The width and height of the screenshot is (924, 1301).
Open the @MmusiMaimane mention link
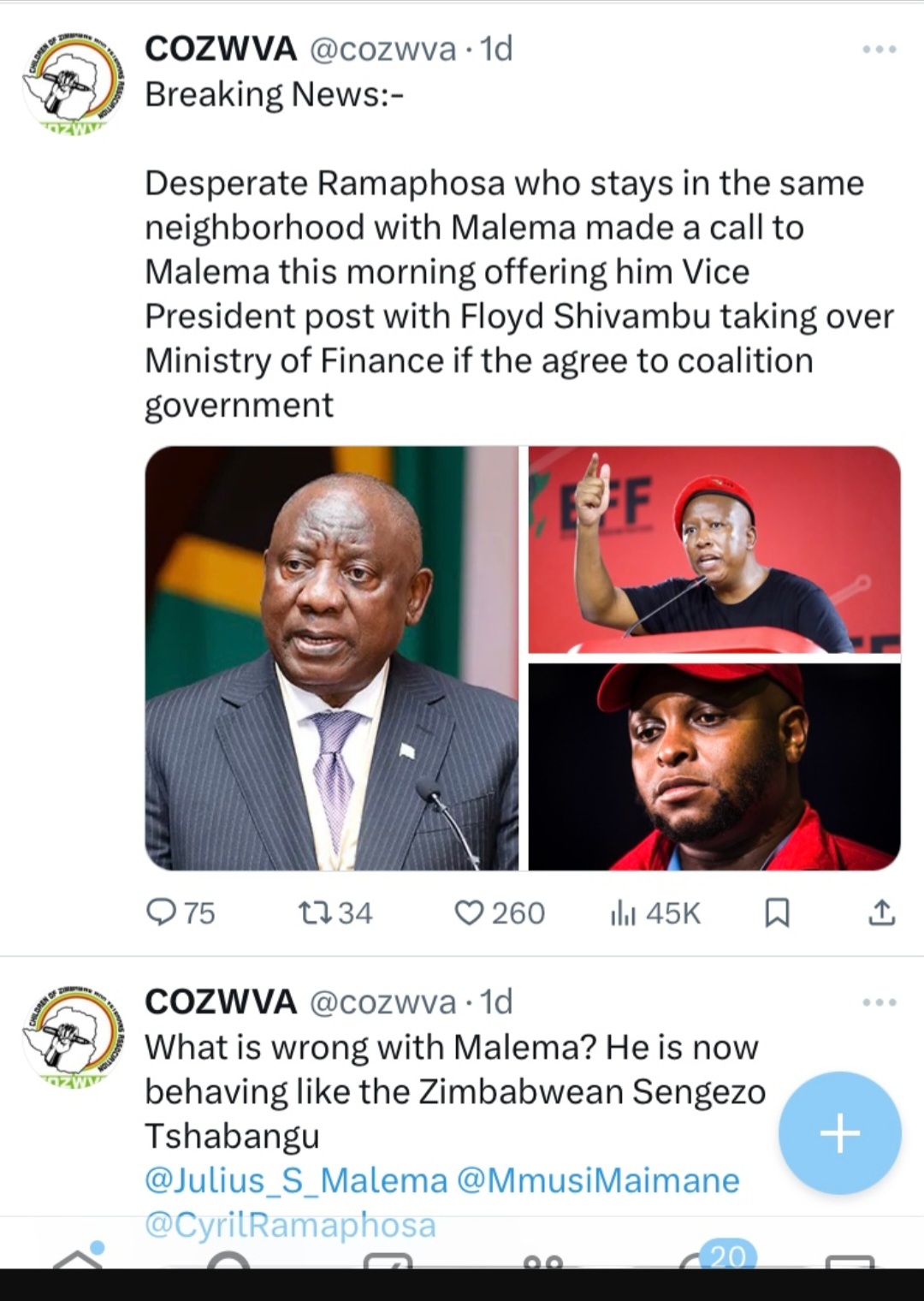(598, 1180)
